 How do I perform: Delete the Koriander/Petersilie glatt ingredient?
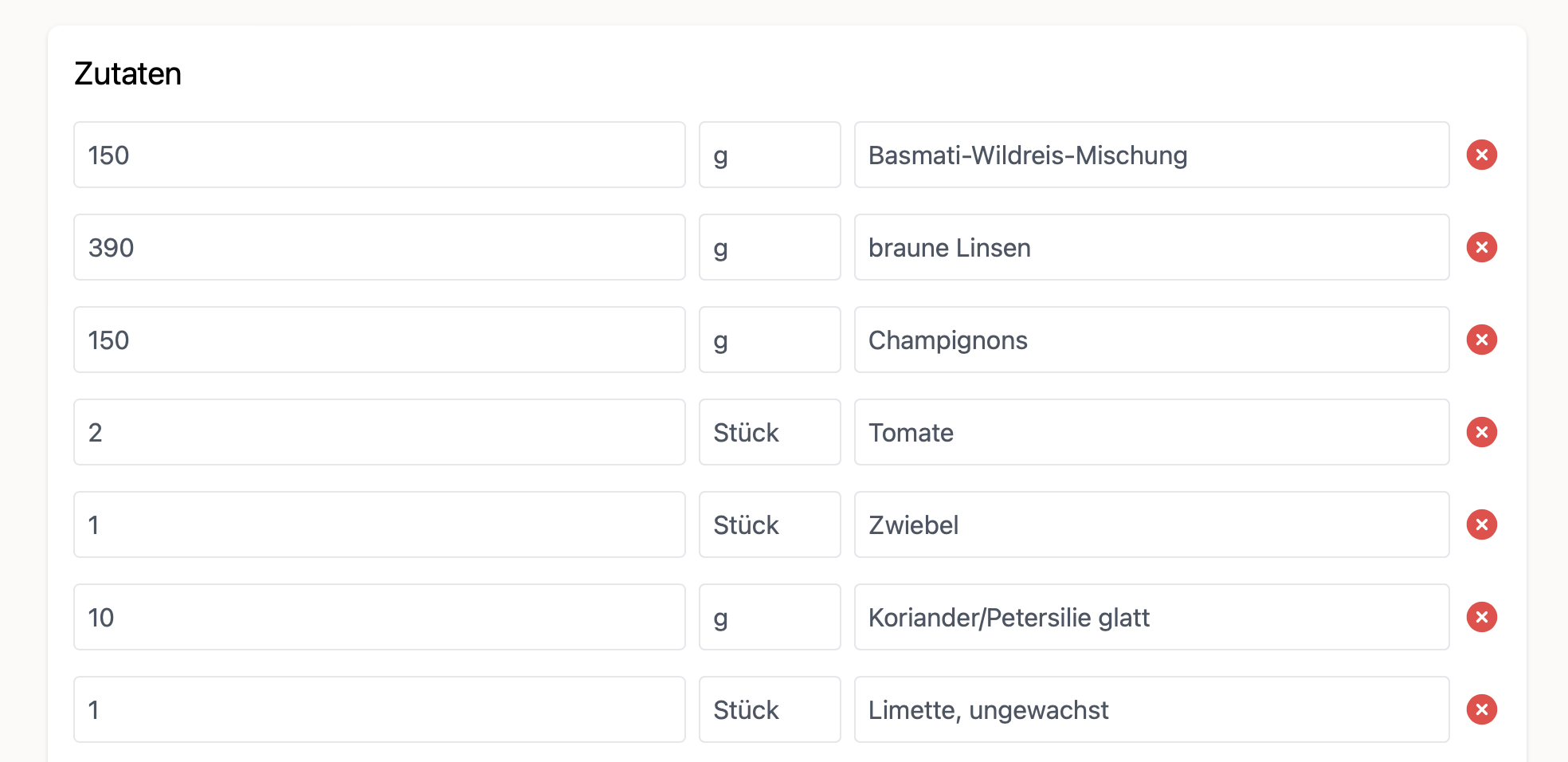pos(1482,617)
